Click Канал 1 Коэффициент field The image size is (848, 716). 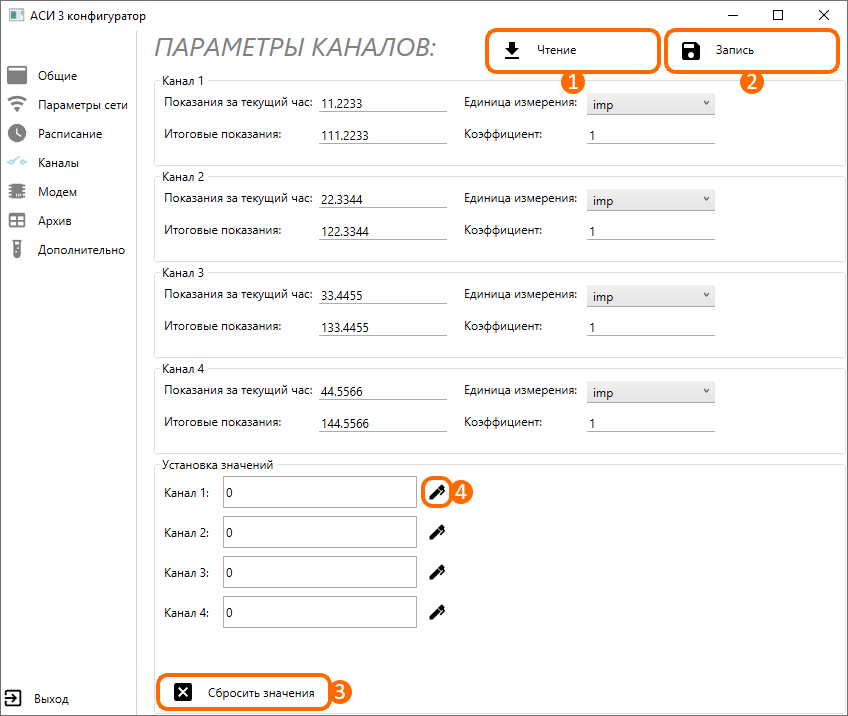[651, 135]
